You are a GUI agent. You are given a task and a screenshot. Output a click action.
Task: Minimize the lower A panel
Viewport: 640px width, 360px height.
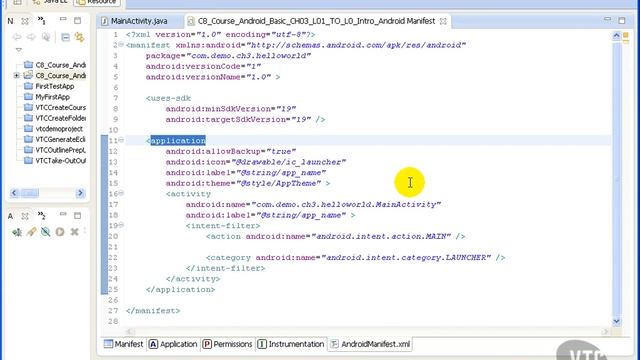63,214
